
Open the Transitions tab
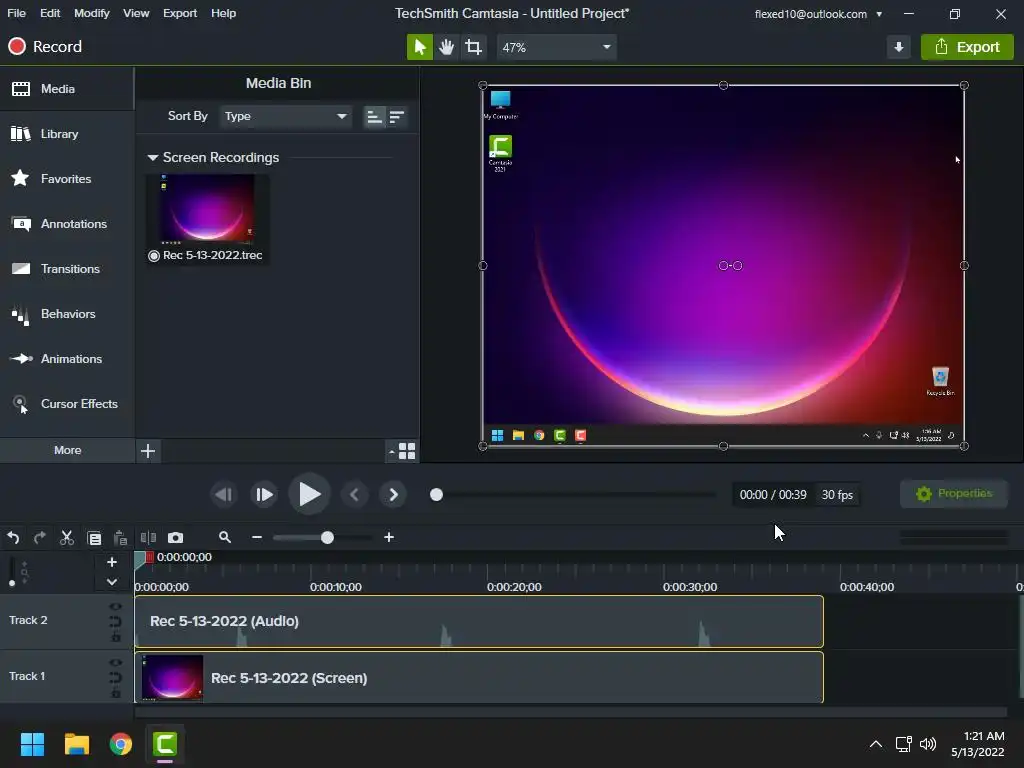pos(67,269)
